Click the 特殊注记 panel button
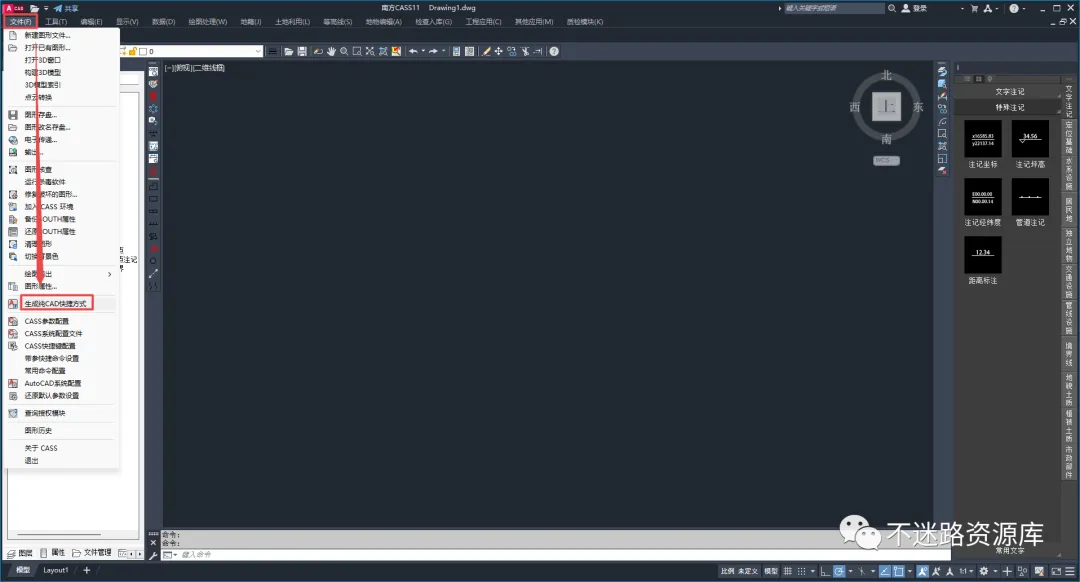Viewport: 1080px width, 582px height. (1009, 107)
